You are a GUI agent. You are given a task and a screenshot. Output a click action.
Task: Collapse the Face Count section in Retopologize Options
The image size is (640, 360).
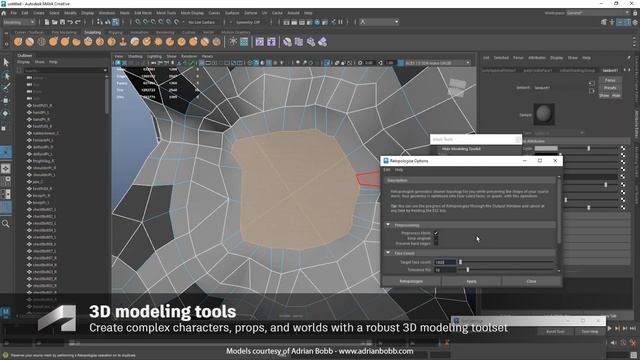pos(388,253)
